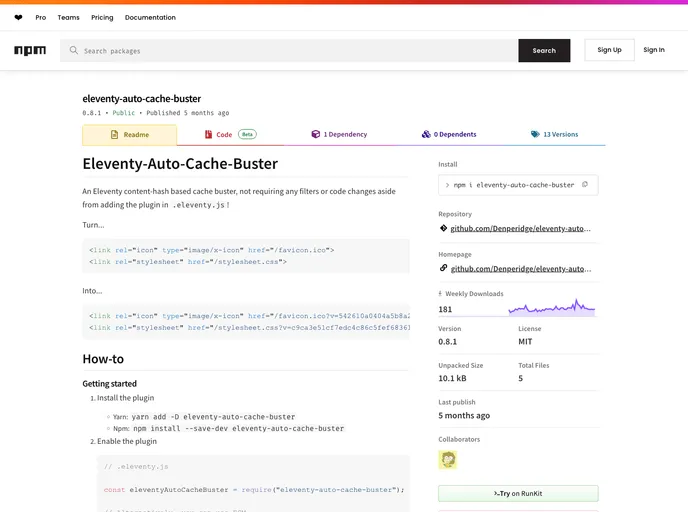Open the collaborator avatar
The image size is (688, 512).
pyautogui.click(x=448, y=460)
